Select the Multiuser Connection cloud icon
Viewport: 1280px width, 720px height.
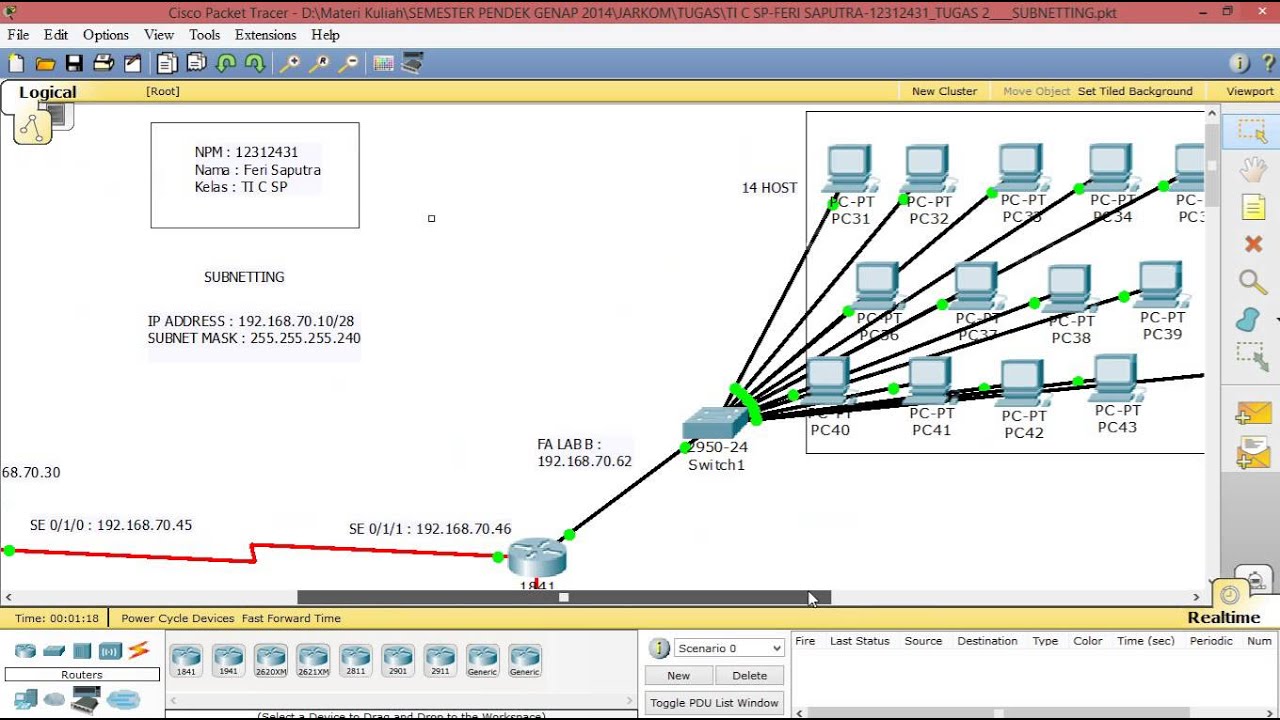coord(124,700)
